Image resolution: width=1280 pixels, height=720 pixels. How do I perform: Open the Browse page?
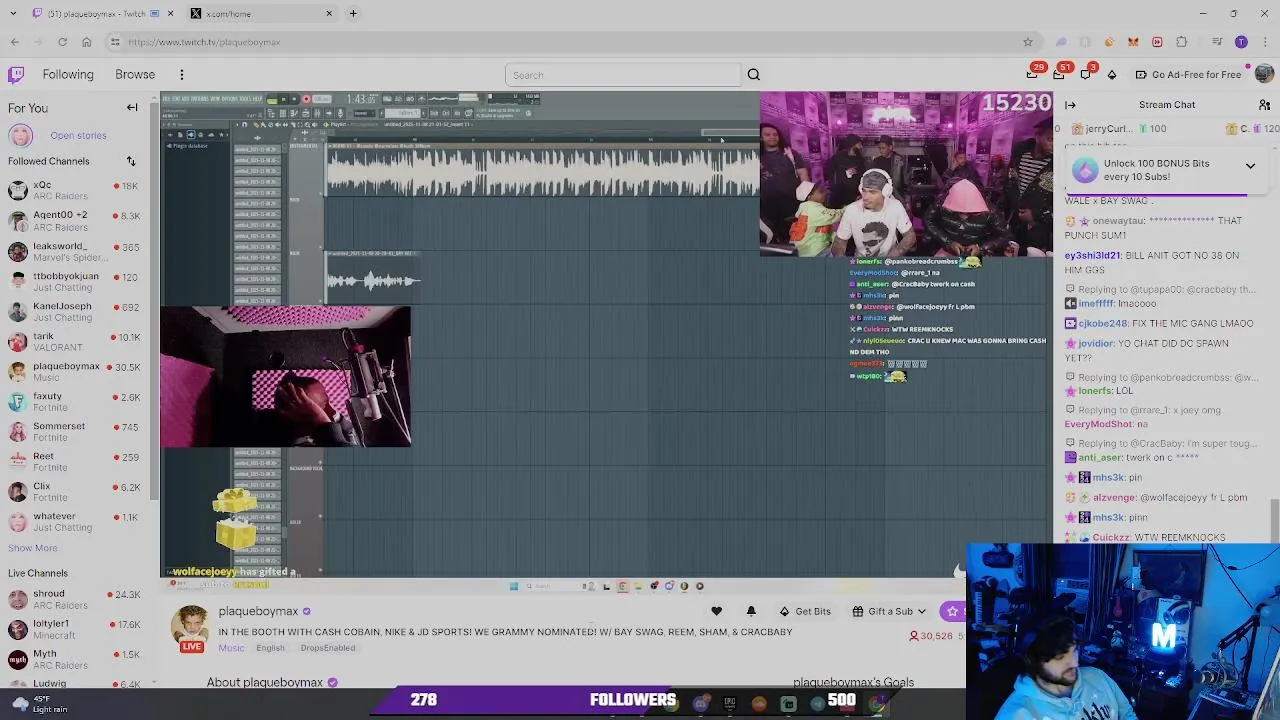[x=135, y=75]
